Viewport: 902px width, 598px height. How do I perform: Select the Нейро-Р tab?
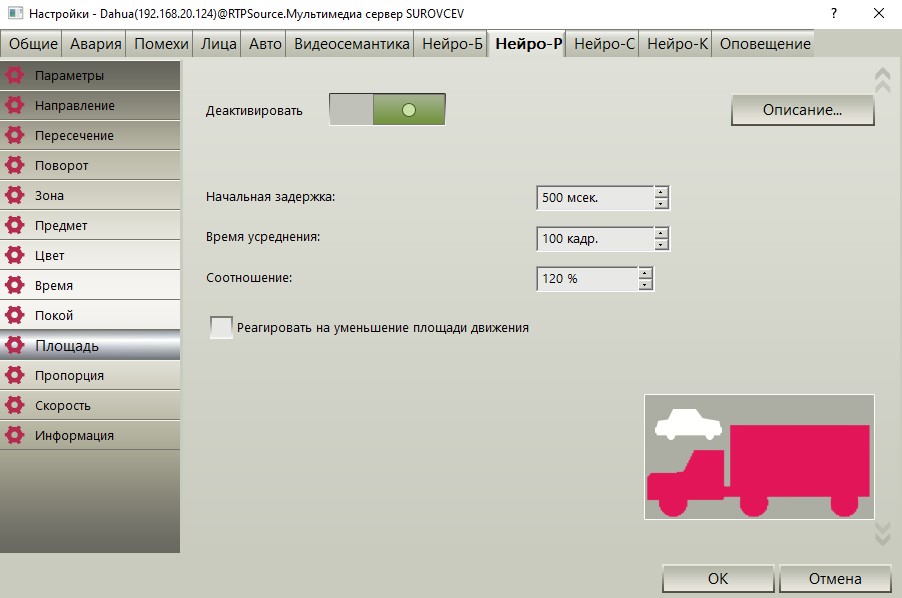pyautogui.click(x=528, y=44)
